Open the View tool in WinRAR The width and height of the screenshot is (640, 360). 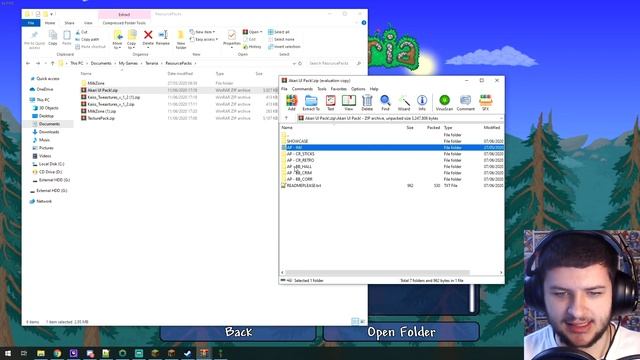(349, 102)
